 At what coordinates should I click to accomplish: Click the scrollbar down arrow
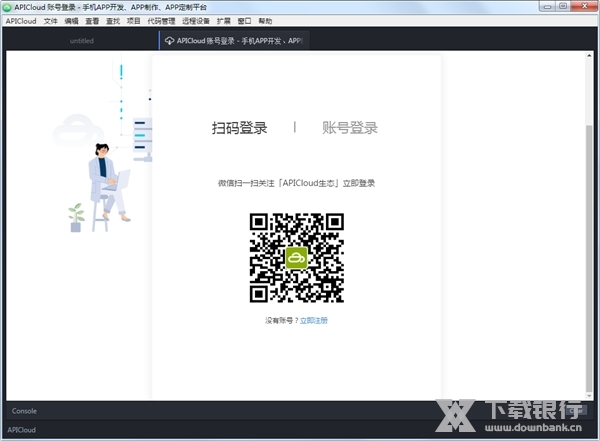pos(589,396)
